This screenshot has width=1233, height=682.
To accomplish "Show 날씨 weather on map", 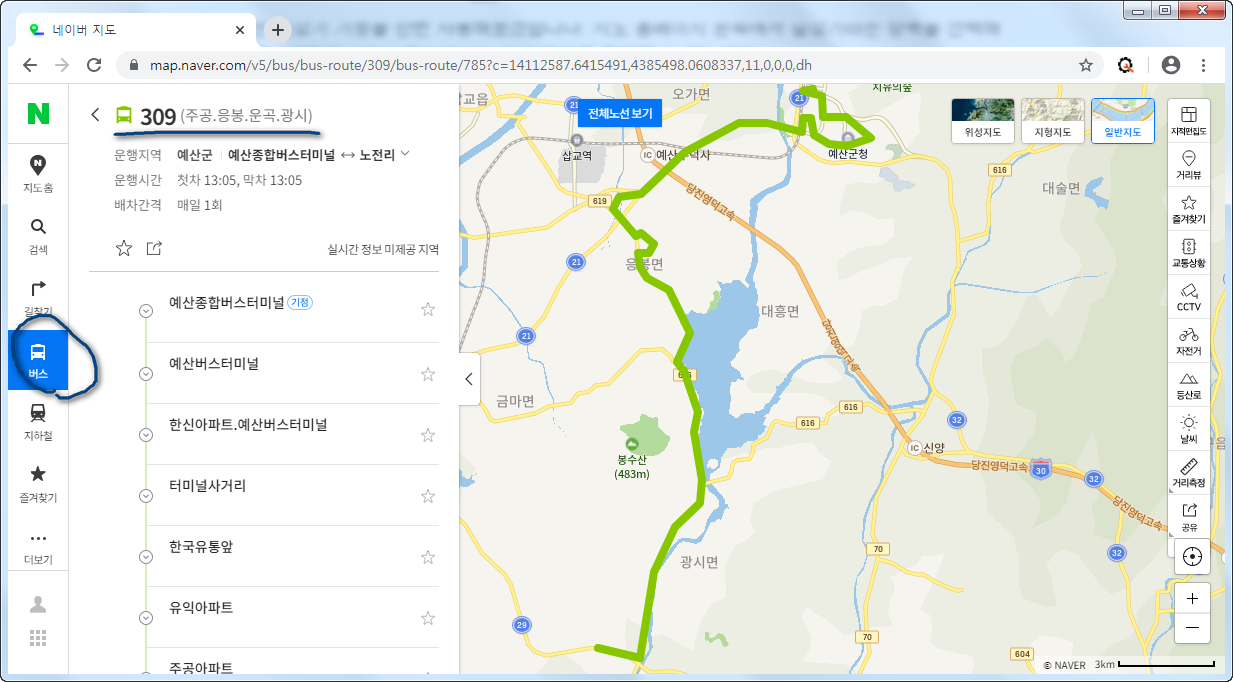I will tap(1189, 428).
